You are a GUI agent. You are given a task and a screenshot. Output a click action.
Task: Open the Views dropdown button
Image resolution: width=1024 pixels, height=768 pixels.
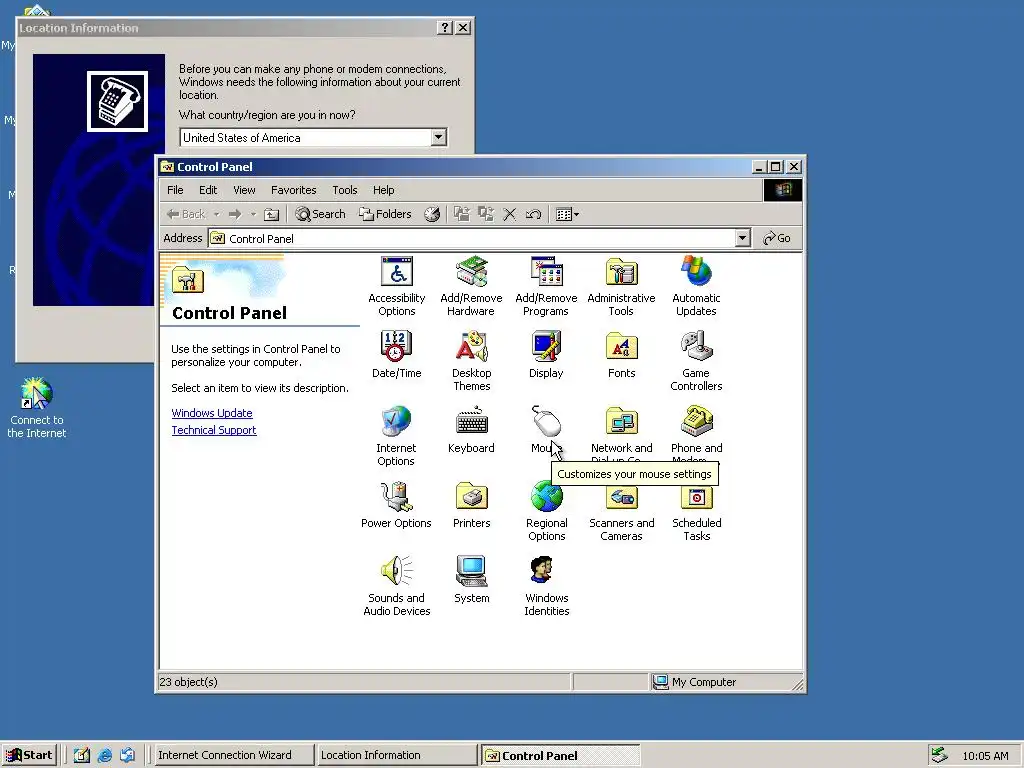pos(567,214)
